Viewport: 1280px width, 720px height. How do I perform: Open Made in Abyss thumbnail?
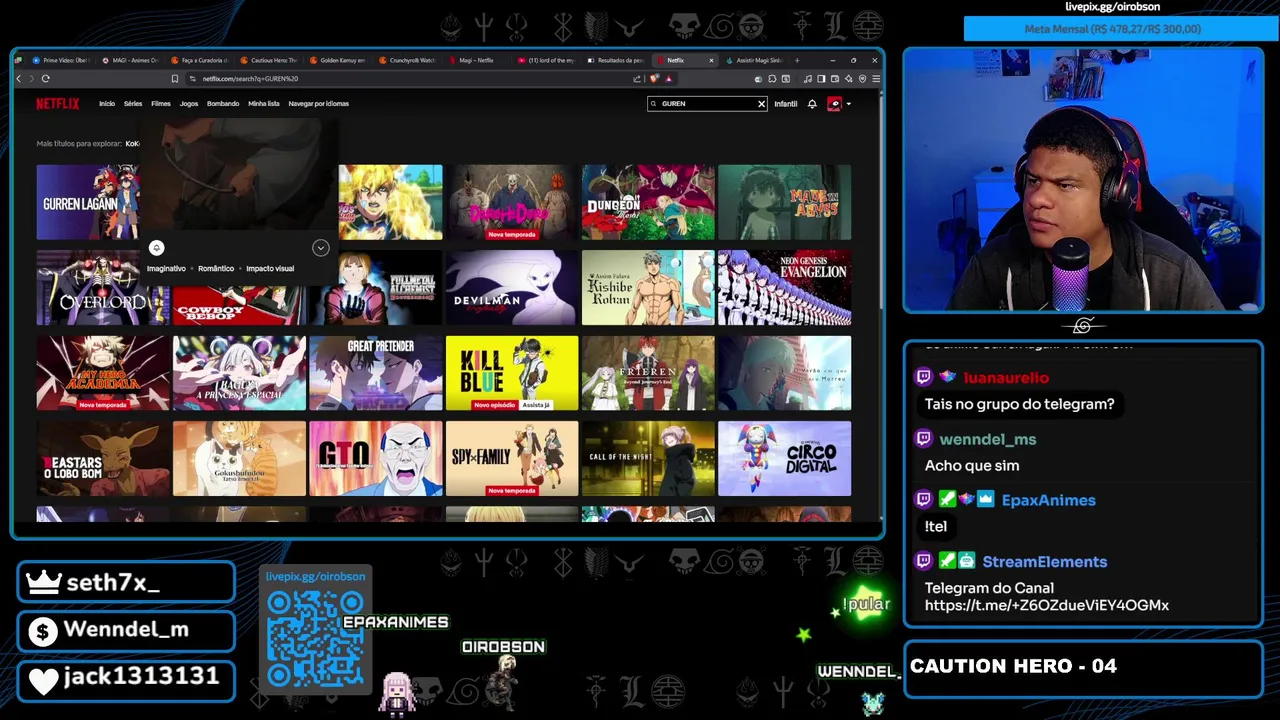pos(784,203)
